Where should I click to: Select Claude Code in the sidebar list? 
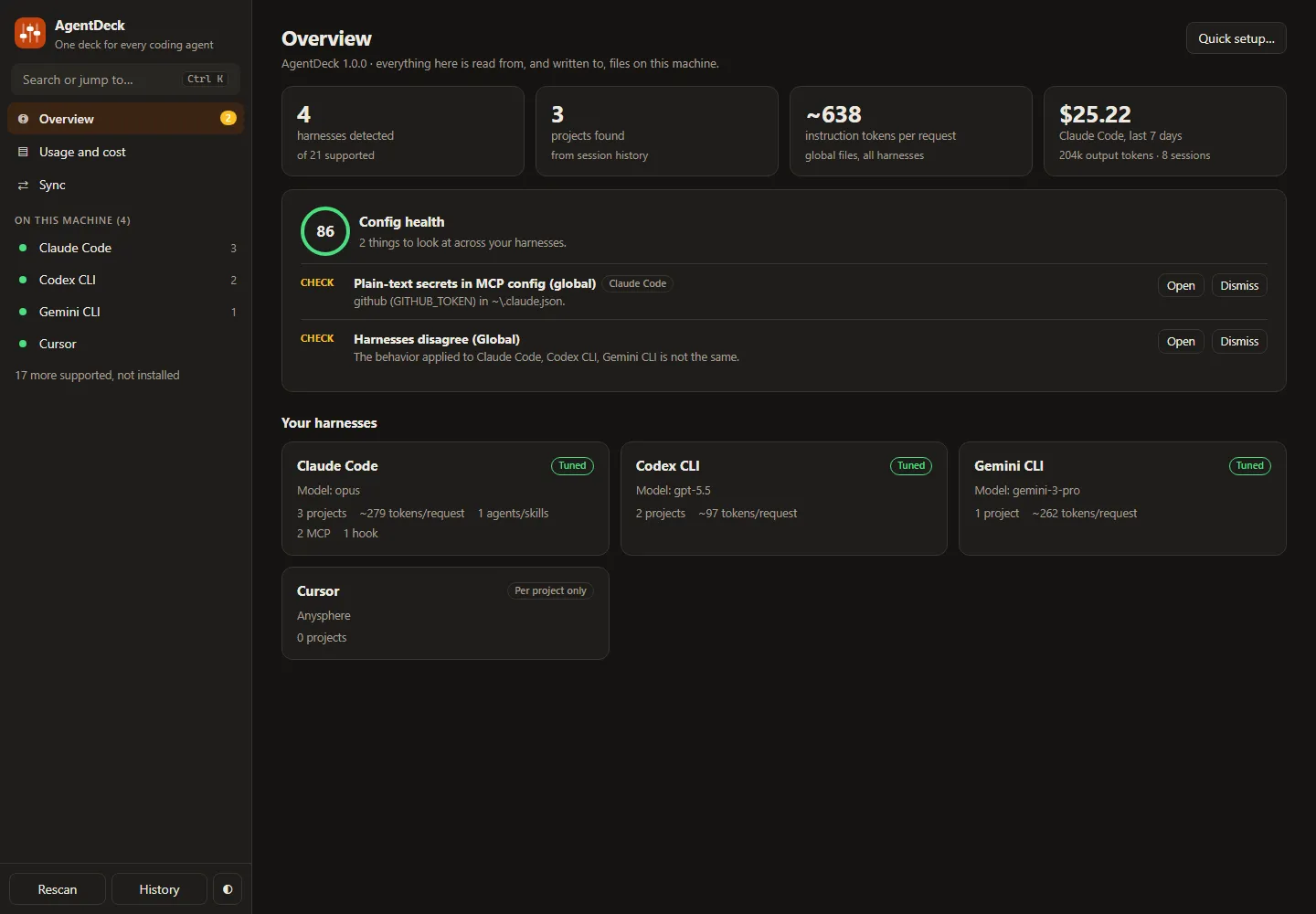point(126,248)
